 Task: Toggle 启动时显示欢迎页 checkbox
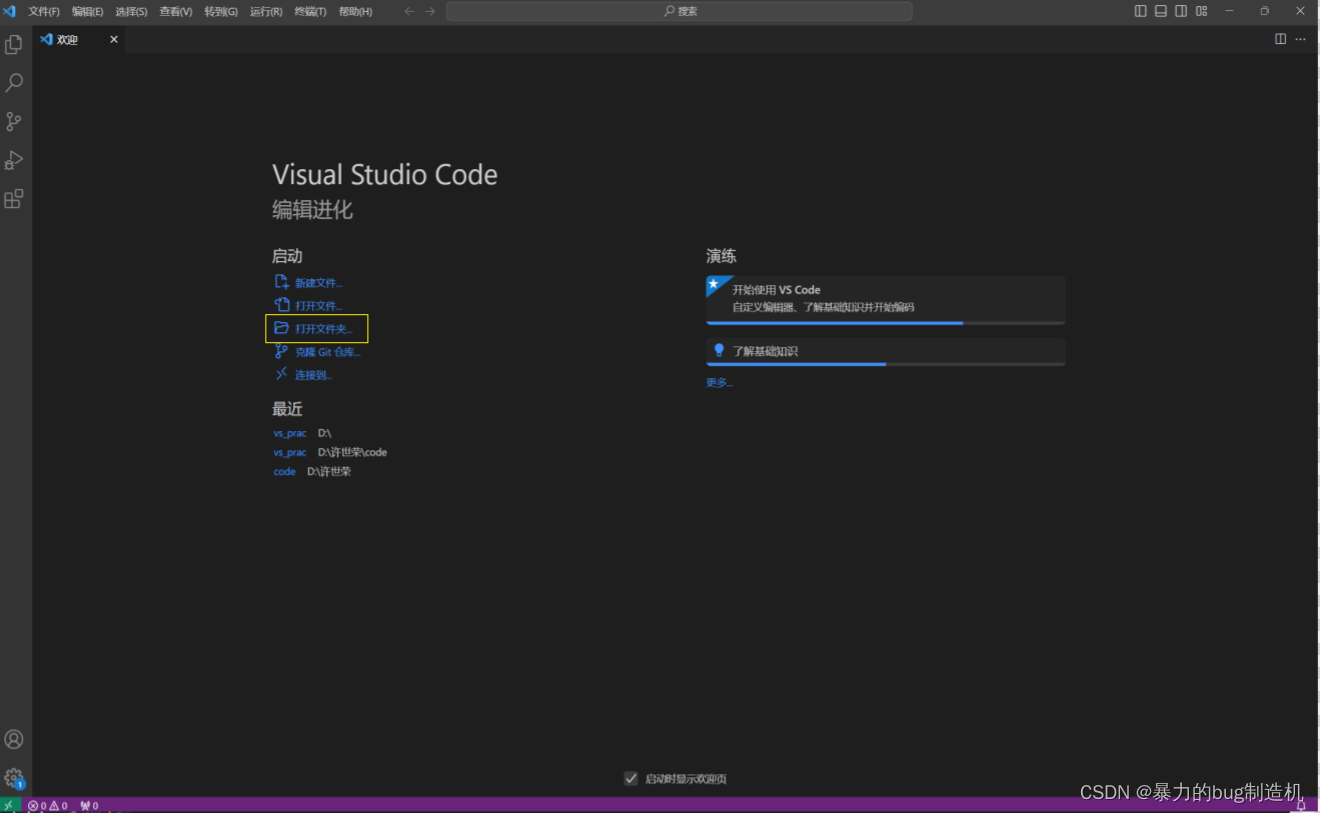631,778
